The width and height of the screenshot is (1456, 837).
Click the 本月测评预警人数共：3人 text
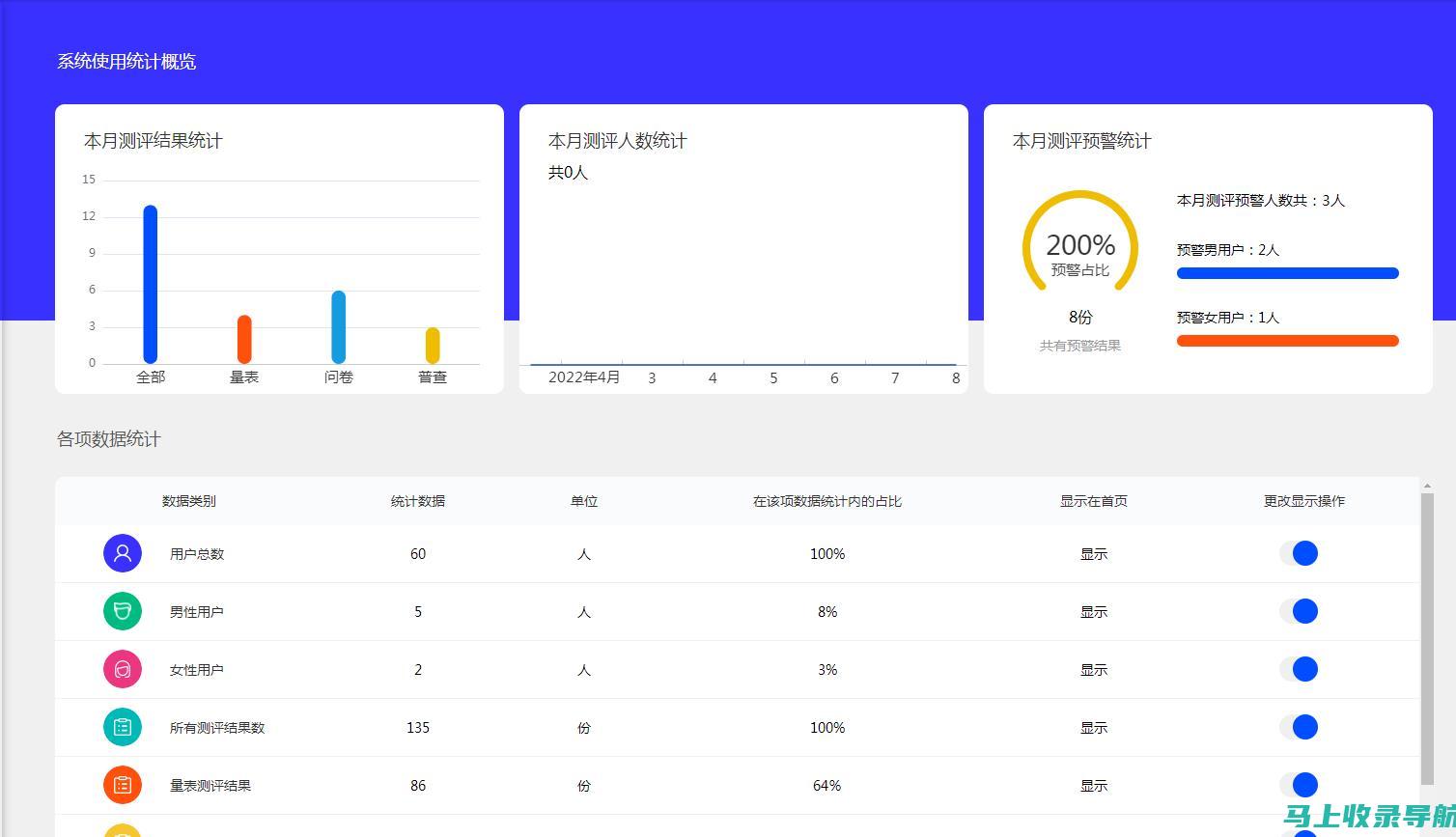[x=1261, y=201]
